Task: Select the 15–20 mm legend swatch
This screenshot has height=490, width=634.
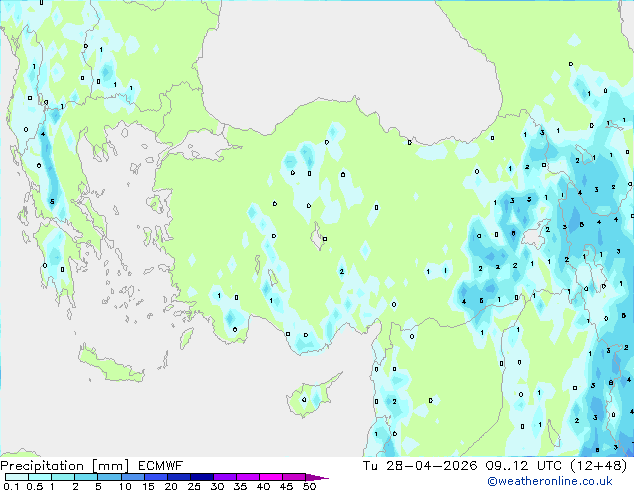Action: pyautogui.click(x=155, y=477)
